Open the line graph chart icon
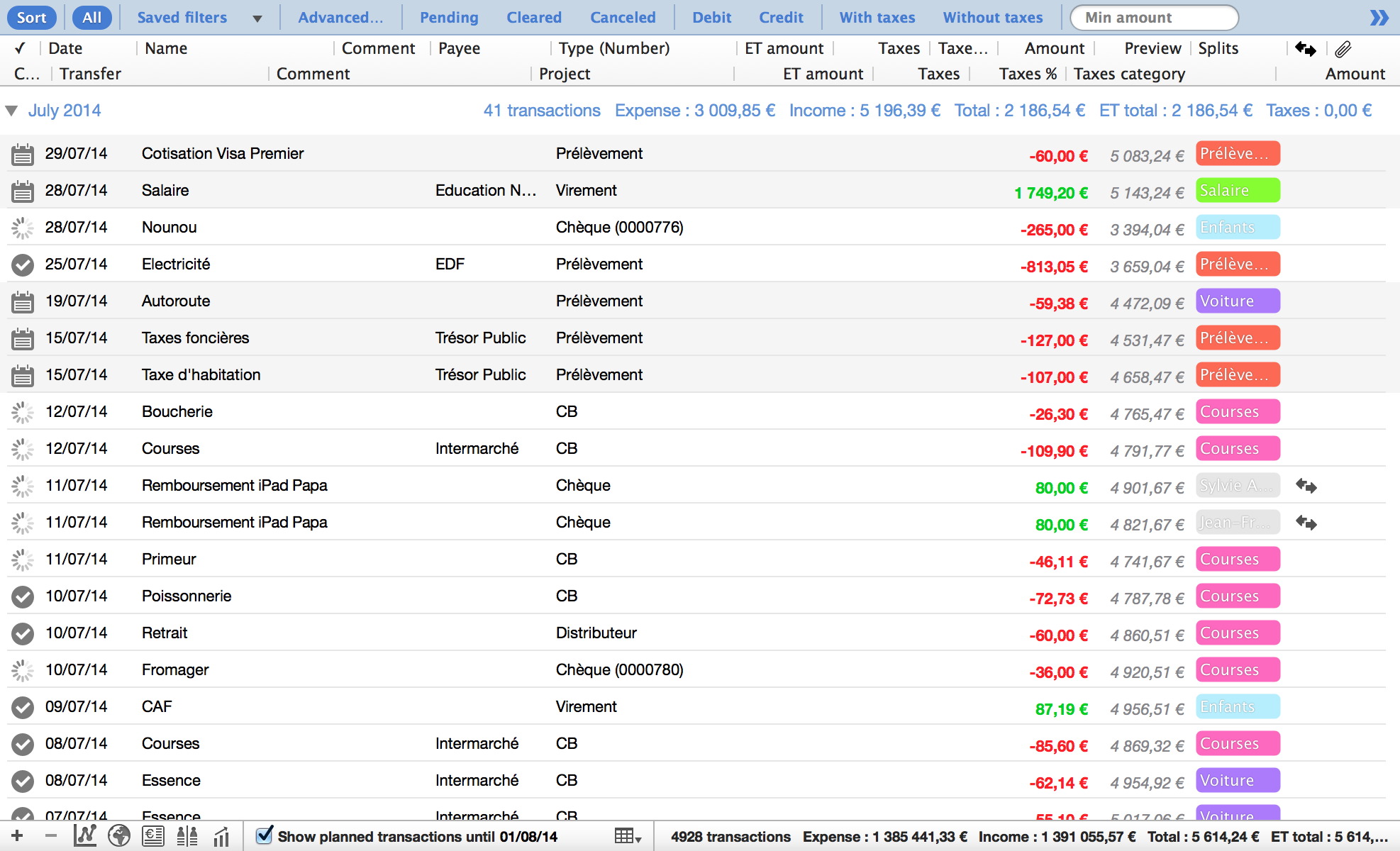Viewport: 1400px width, 851px height. [85, 836]
